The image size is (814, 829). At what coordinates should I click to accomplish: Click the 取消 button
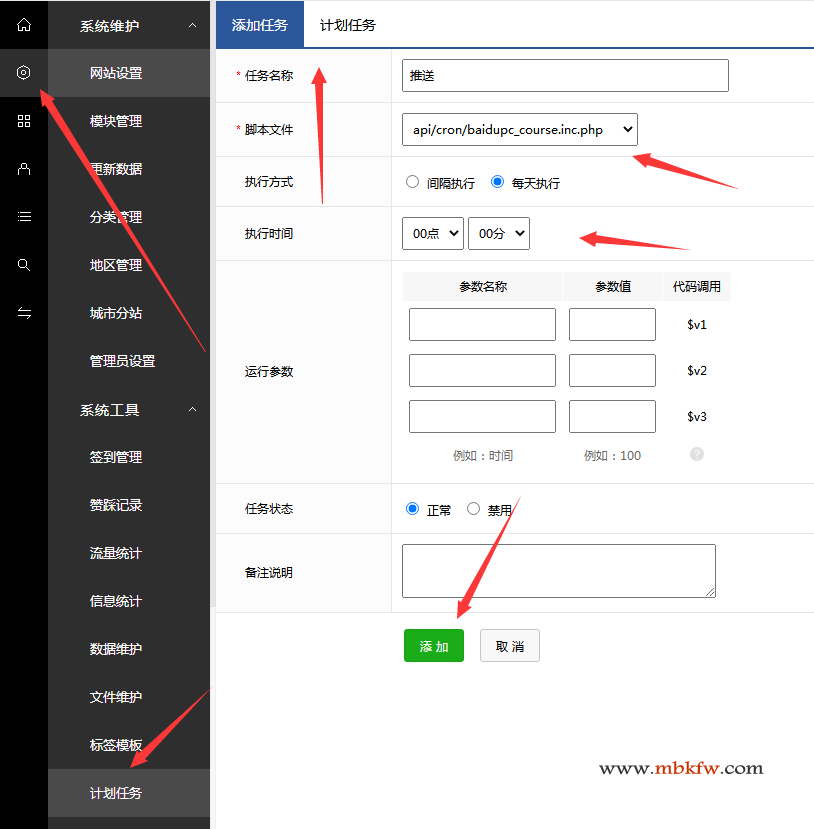pos(509,646)
